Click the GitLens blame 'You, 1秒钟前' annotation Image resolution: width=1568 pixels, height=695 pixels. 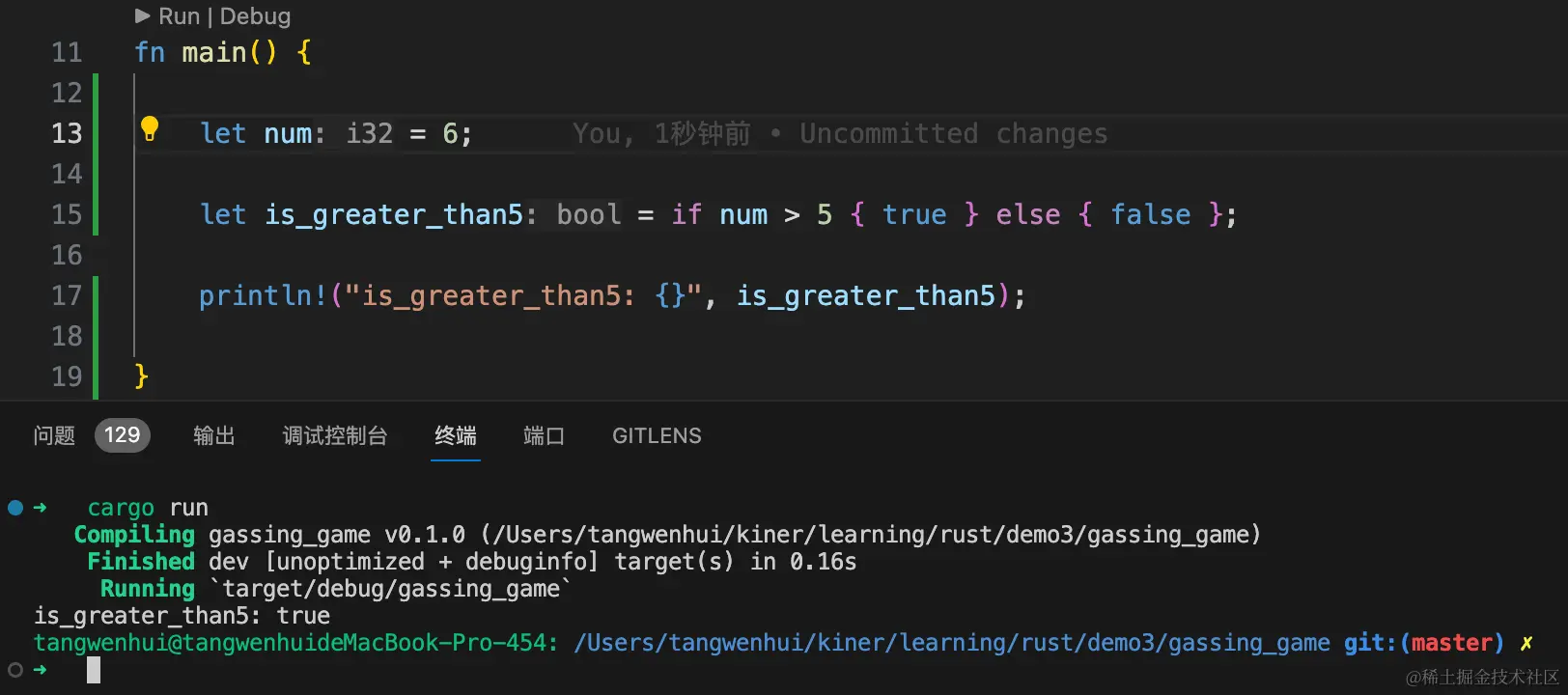click(x=661, y=133)
